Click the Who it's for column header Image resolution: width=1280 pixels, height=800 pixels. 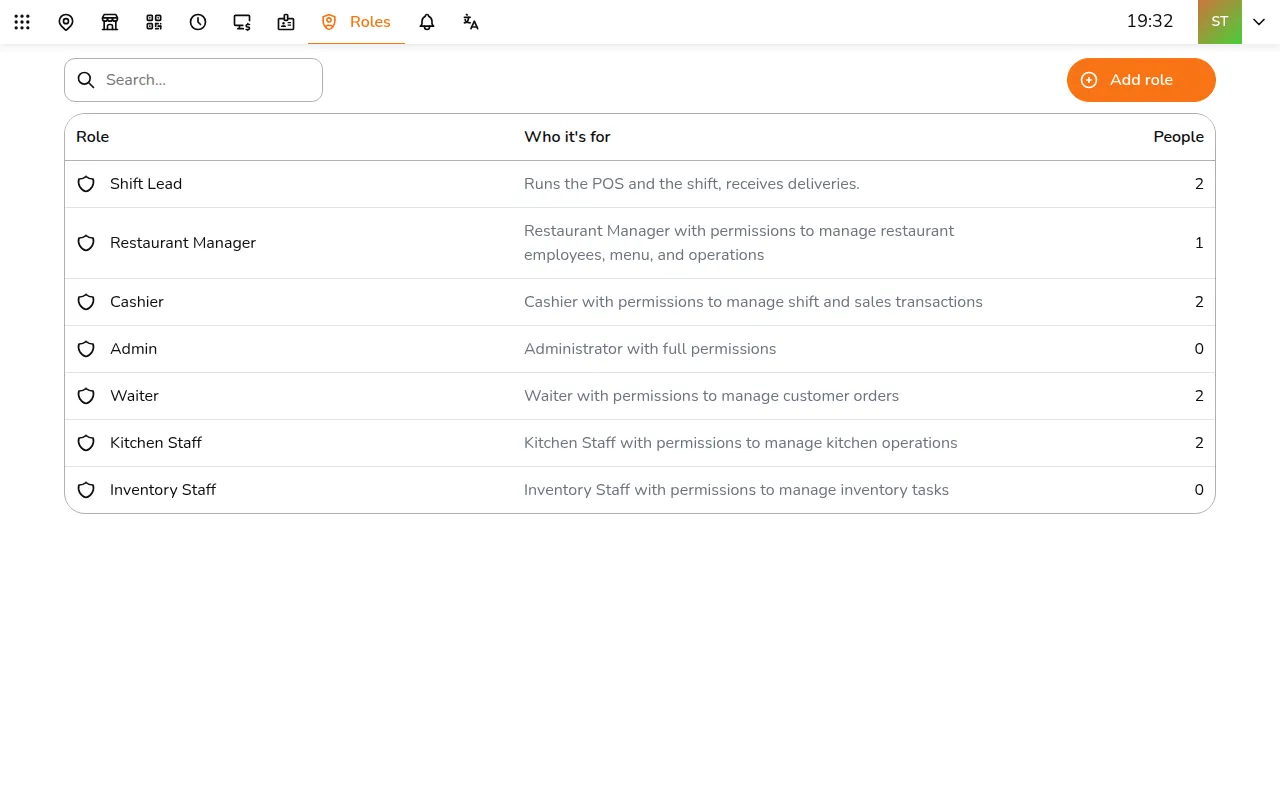[567, 137]
